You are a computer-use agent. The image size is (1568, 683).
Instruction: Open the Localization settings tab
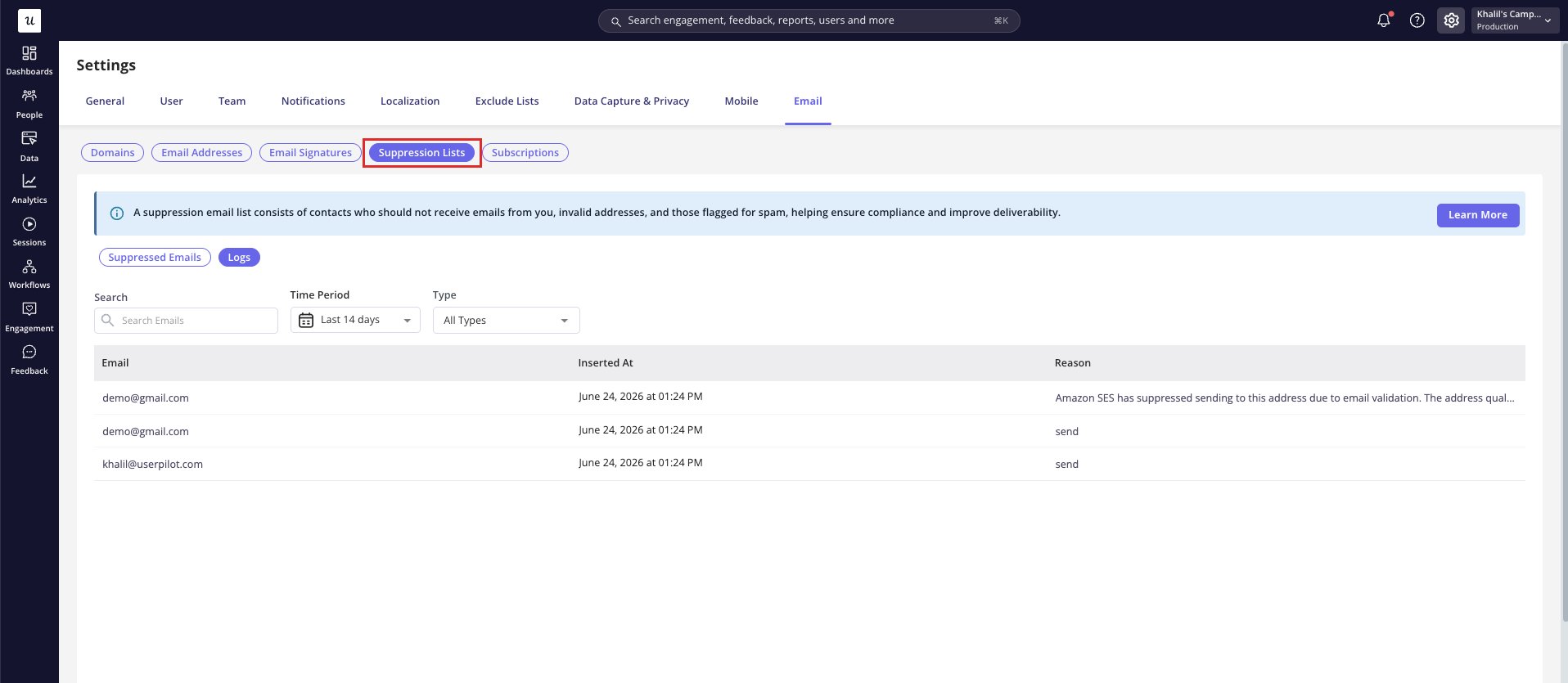tap(410, 101)
